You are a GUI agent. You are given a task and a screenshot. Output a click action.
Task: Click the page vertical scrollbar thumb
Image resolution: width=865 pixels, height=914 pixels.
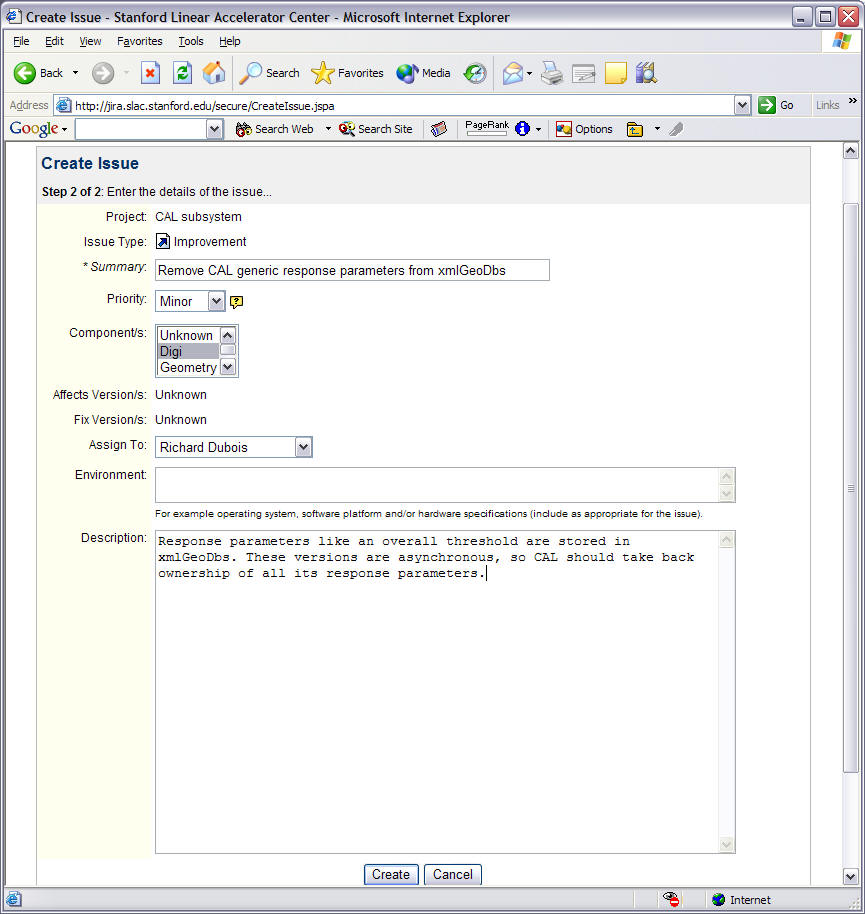point(850,488)
